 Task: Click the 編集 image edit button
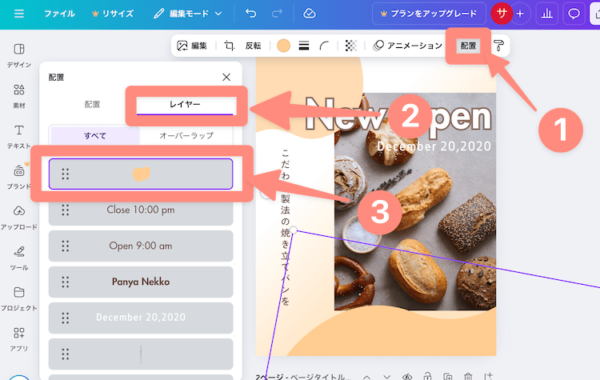coord(192,46)
